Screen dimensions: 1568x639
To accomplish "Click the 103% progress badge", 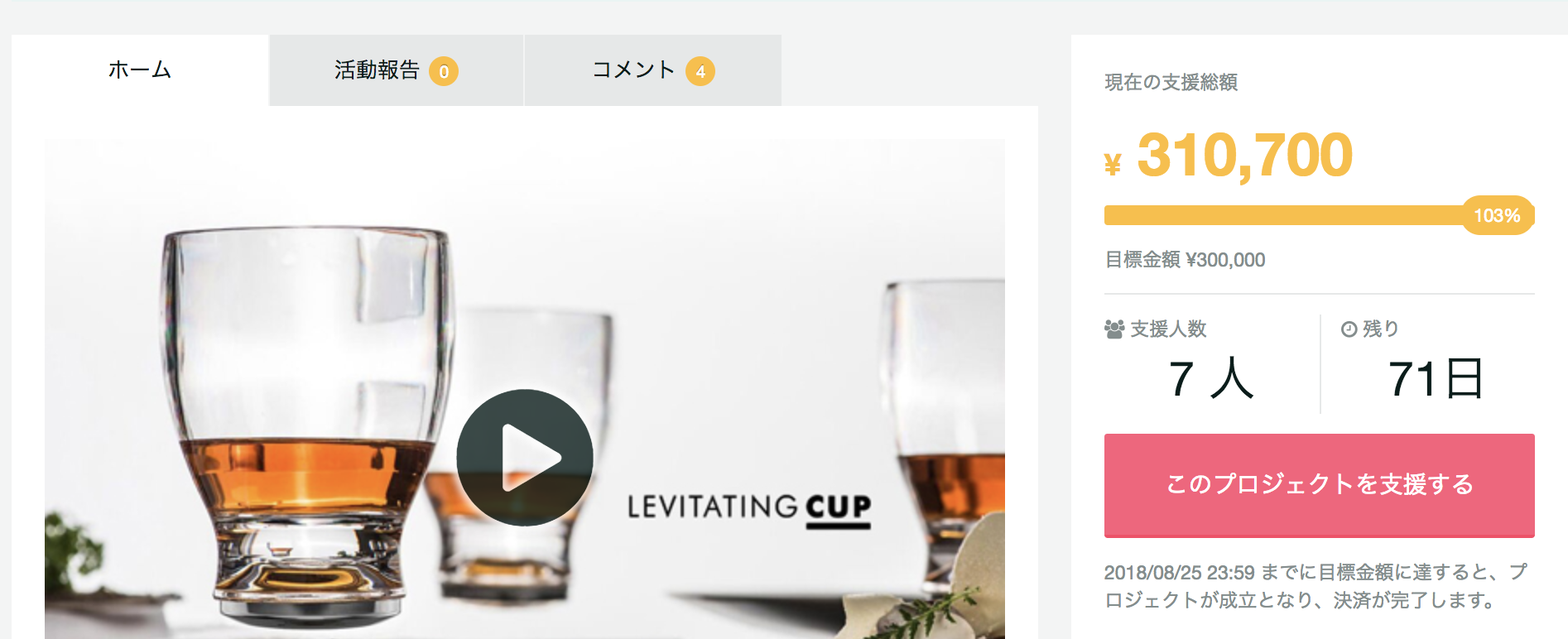I will [1497, 215].
